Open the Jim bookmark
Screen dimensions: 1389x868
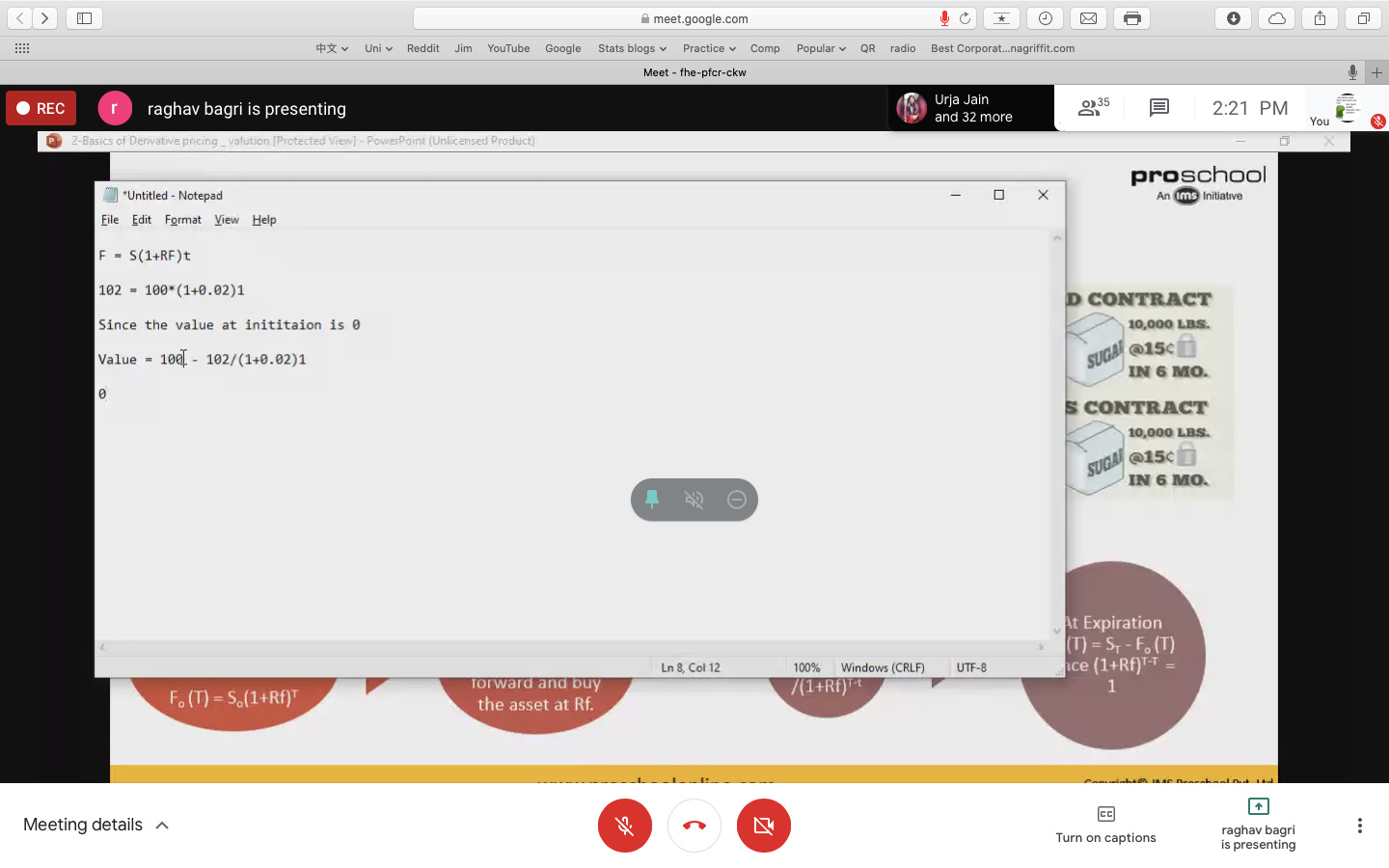point(463,48)
